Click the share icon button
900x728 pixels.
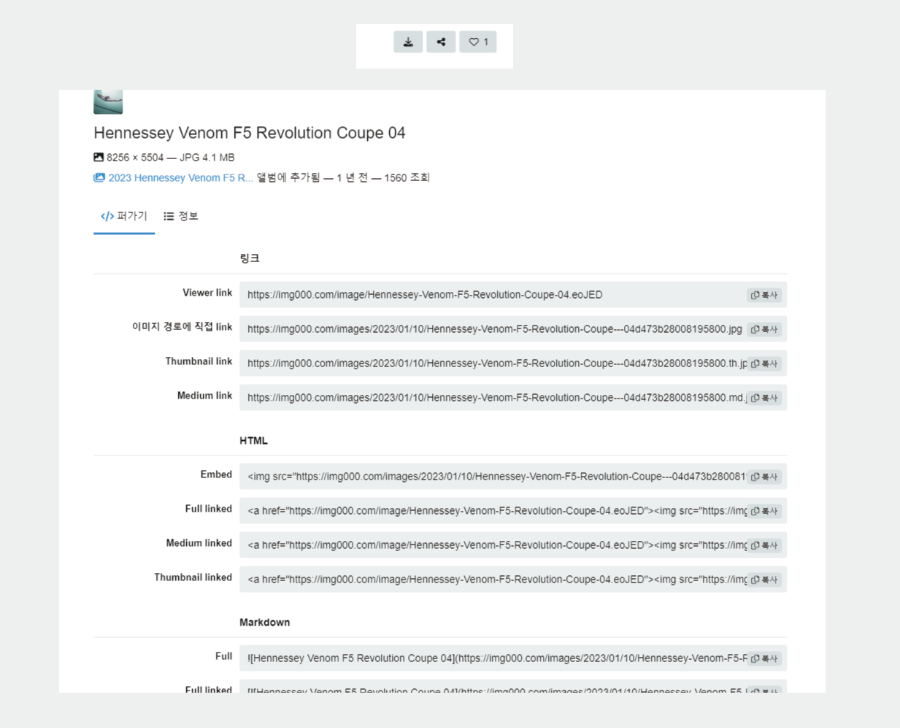[x=441, y=42]
